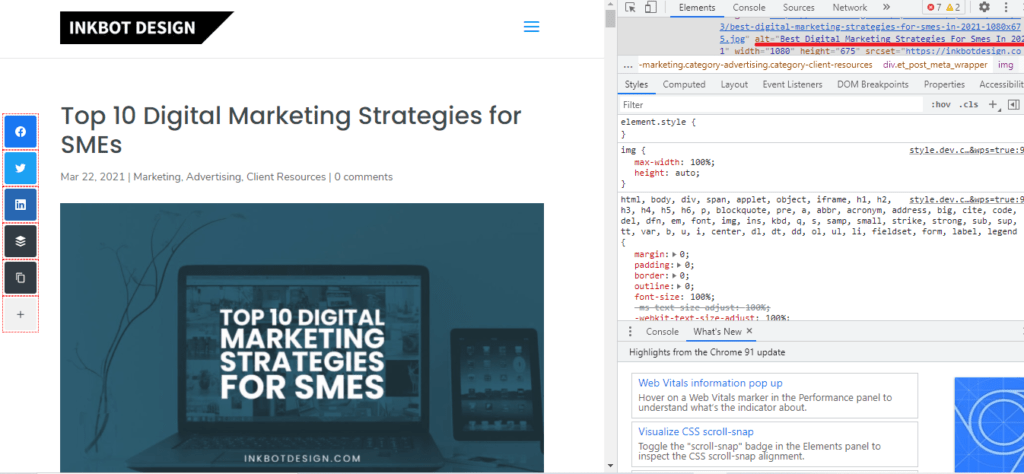This screenshot has width=1024, height=474.
Task: Open the Accessibility sidebar tab
Action: click(1000, 84)
